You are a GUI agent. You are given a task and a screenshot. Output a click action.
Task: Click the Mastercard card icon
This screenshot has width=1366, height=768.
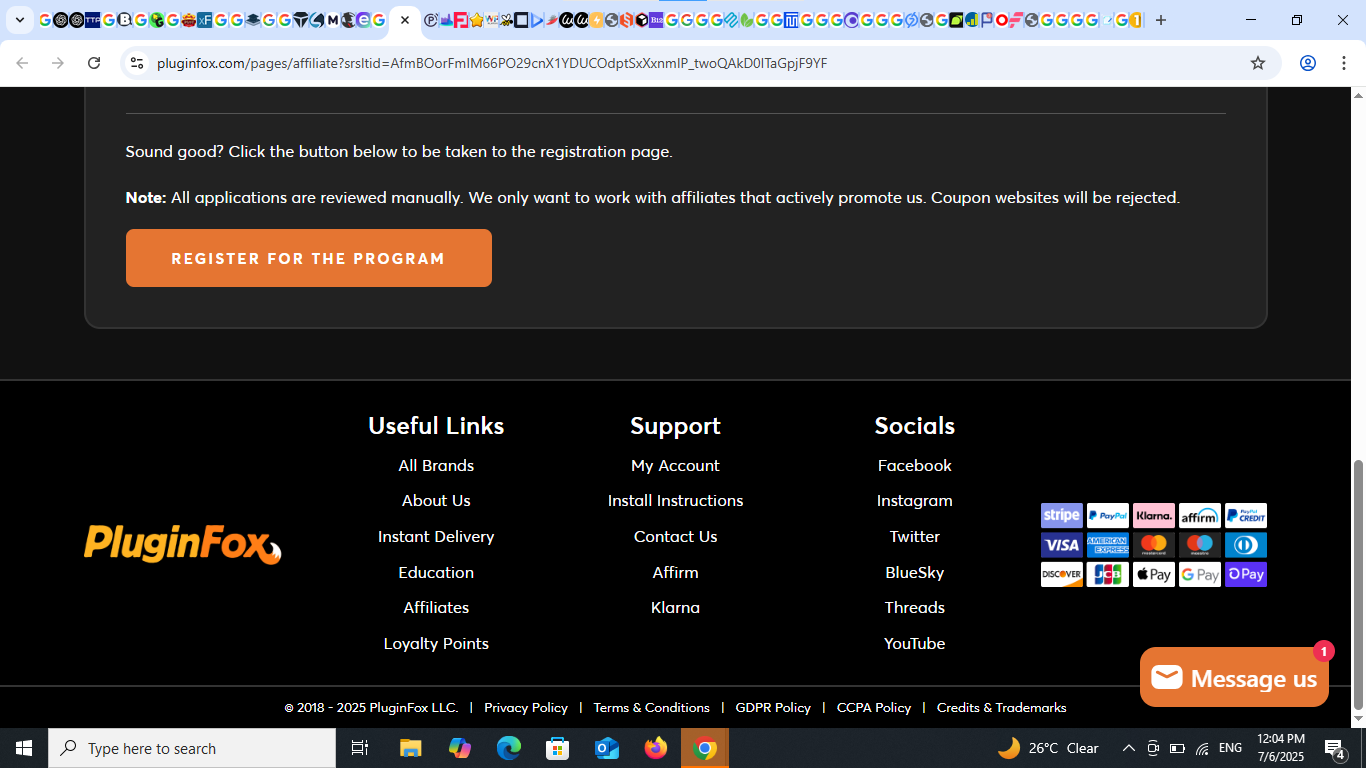(1153, 545)
